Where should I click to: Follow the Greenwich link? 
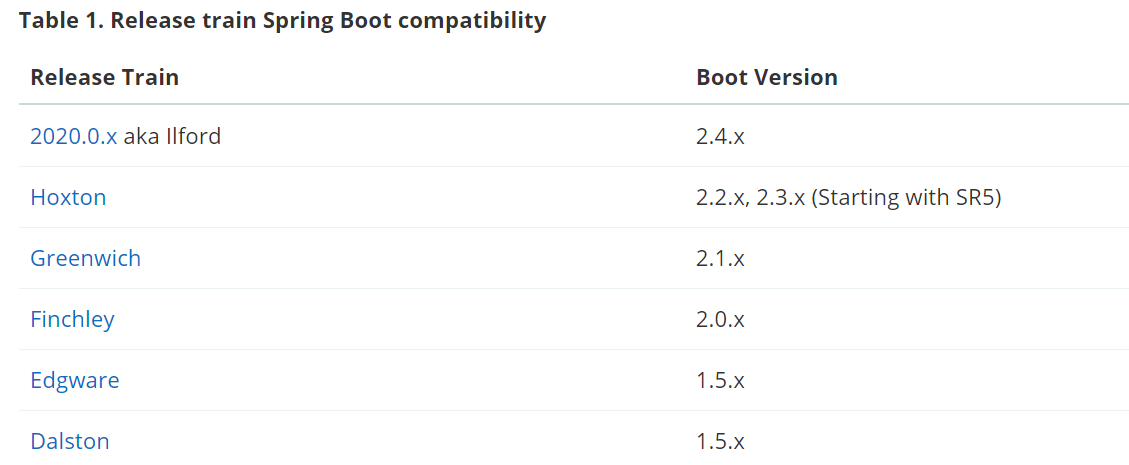point(85,258)
